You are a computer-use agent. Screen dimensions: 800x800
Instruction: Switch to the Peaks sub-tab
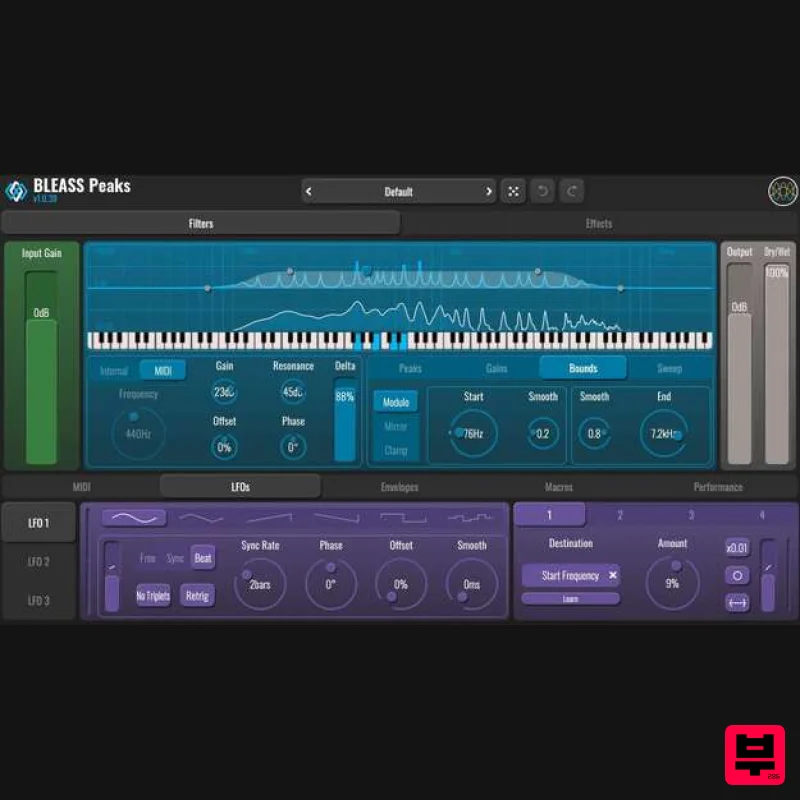pos(410,368)
